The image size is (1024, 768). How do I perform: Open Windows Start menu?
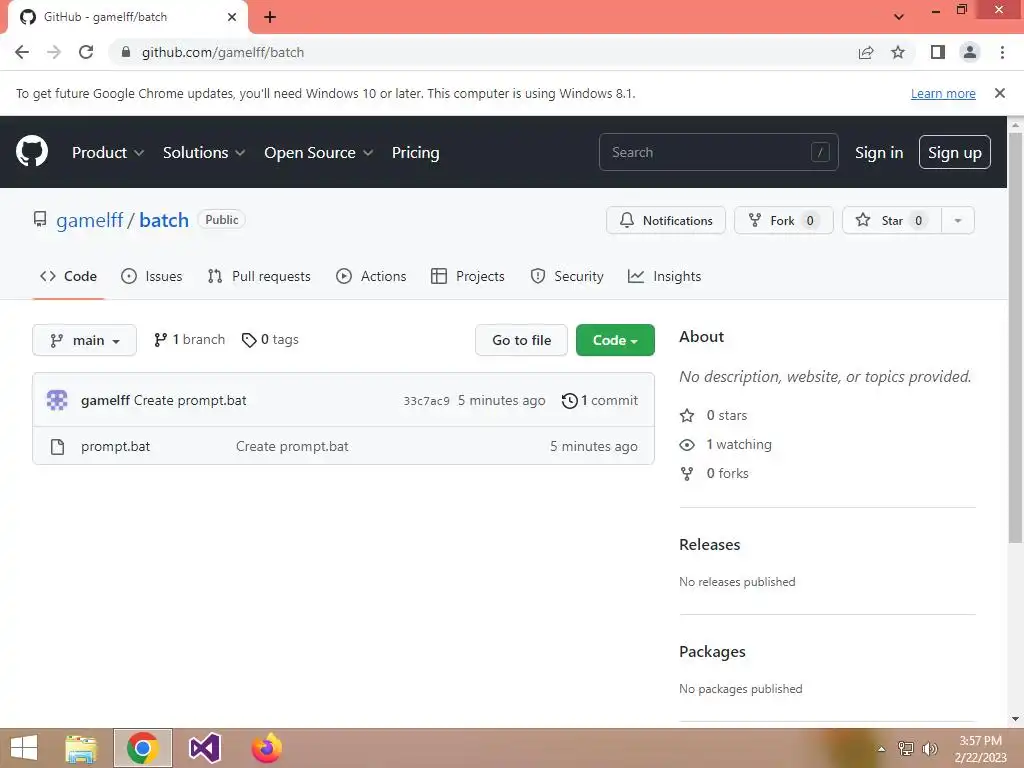24,748
